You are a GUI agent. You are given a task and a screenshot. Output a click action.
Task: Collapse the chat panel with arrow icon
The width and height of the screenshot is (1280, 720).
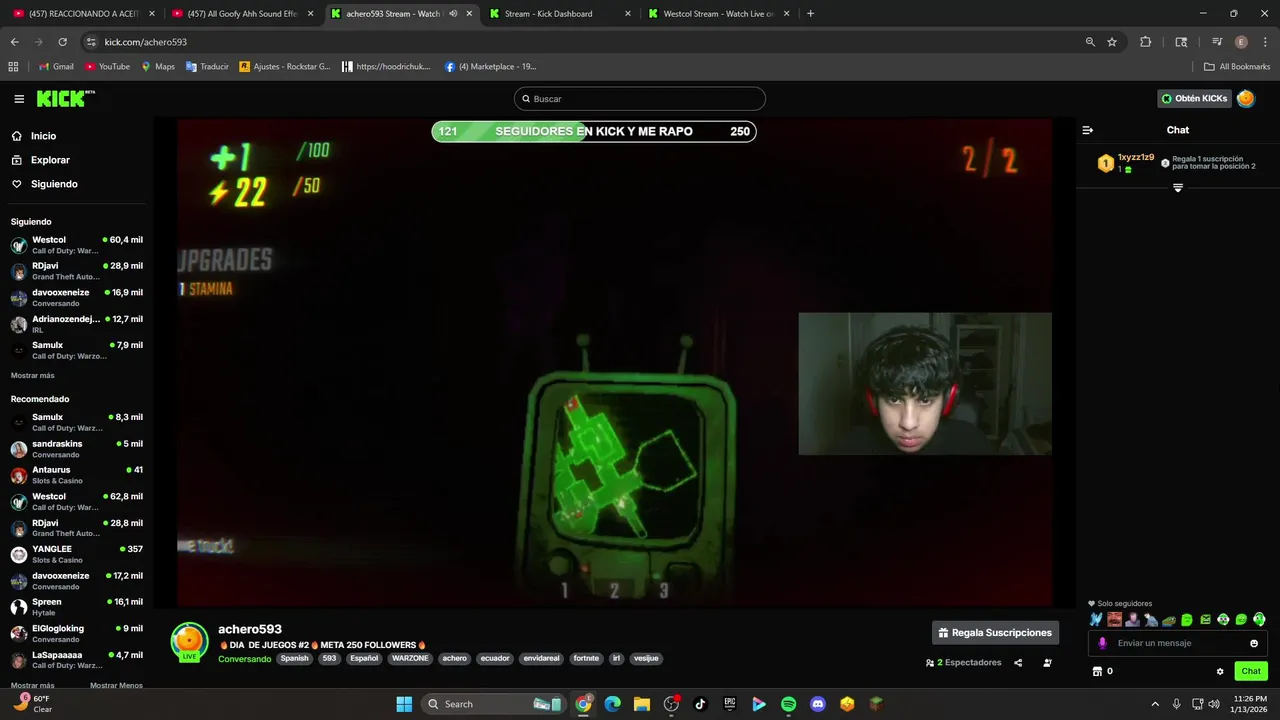coord(1088,130)
